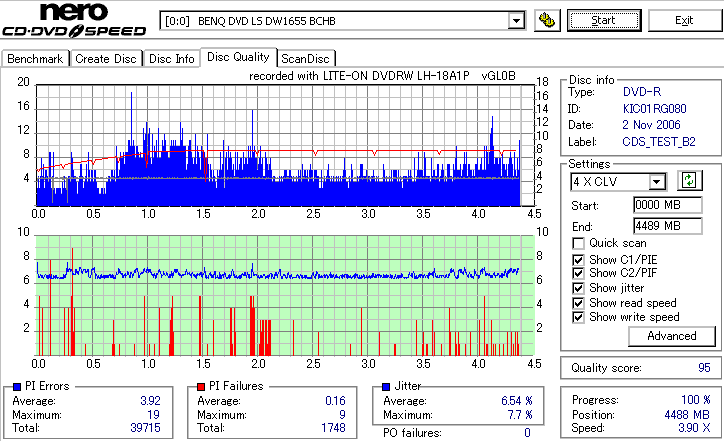Click the Jitter maximum 7.7 %
The width and height of the screenshot is (724, 441).
[x=520, y=415]
